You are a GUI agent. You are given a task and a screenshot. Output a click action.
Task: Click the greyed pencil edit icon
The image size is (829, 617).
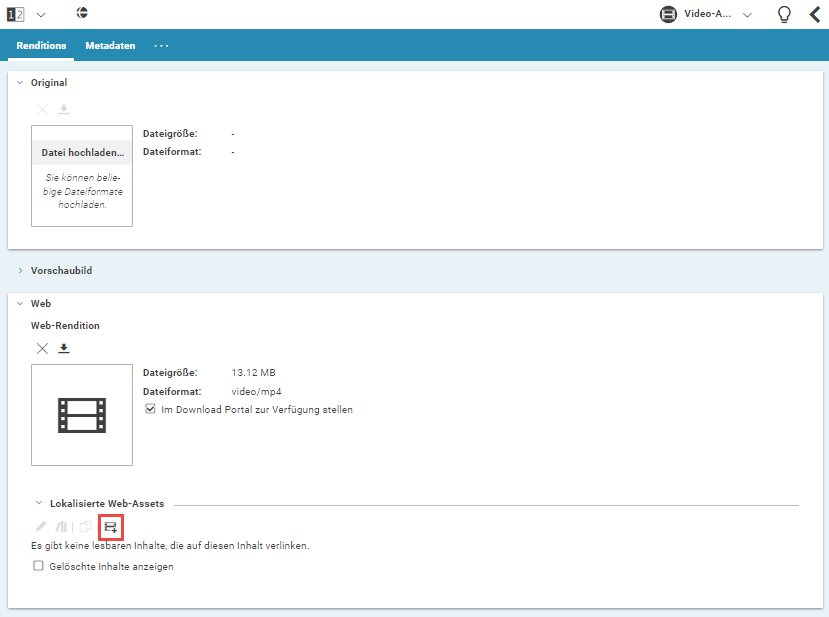[x=41, y=526]
